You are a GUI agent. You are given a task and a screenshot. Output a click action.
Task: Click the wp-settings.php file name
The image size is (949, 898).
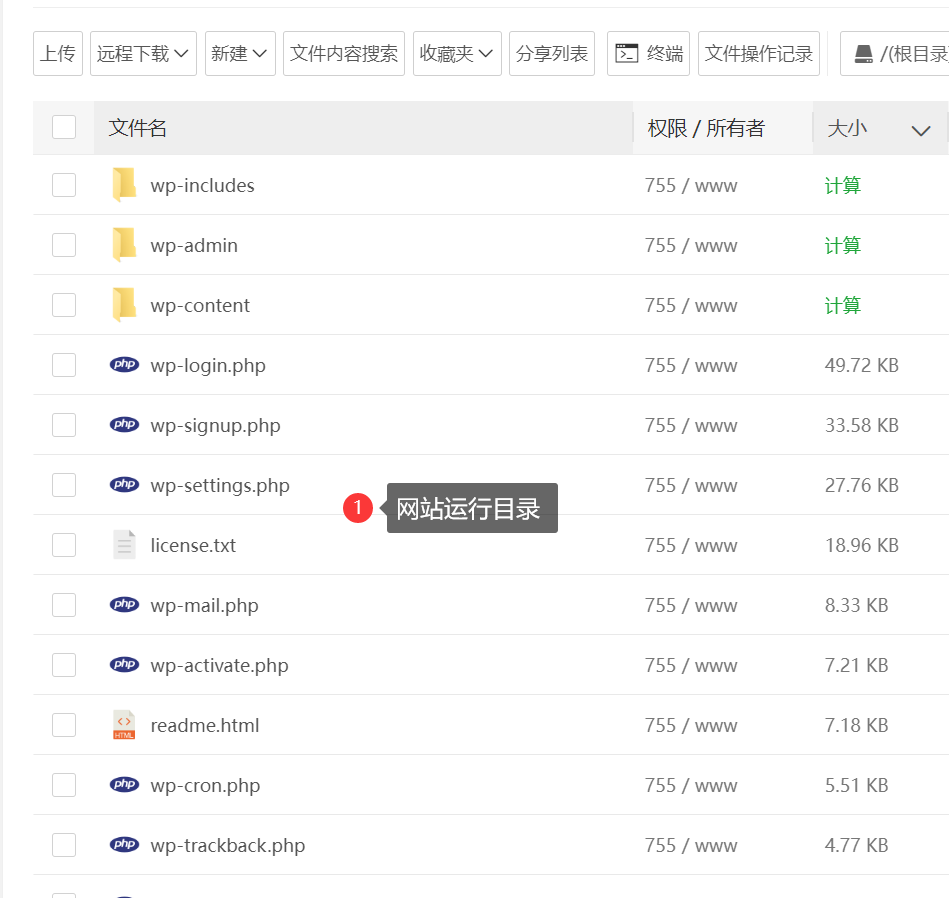(x=220, y=485)
